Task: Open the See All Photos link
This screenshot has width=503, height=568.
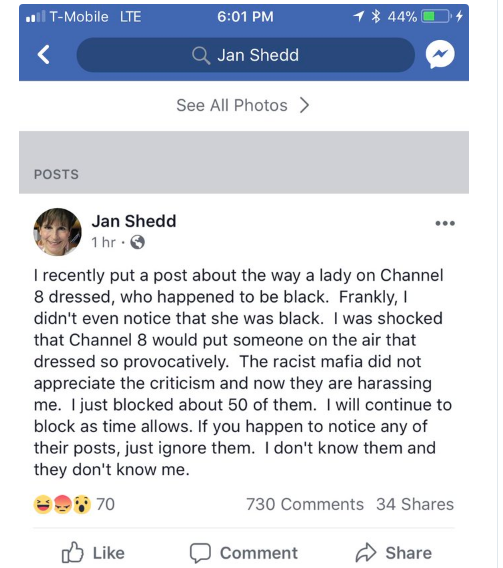Action: click(243, 105)
